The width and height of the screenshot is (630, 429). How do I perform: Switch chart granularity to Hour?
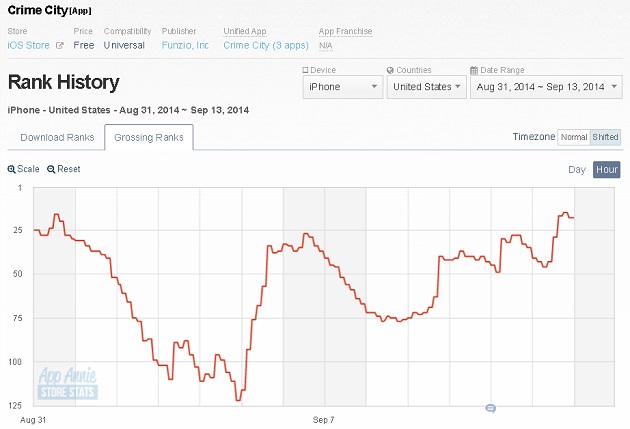607,170
